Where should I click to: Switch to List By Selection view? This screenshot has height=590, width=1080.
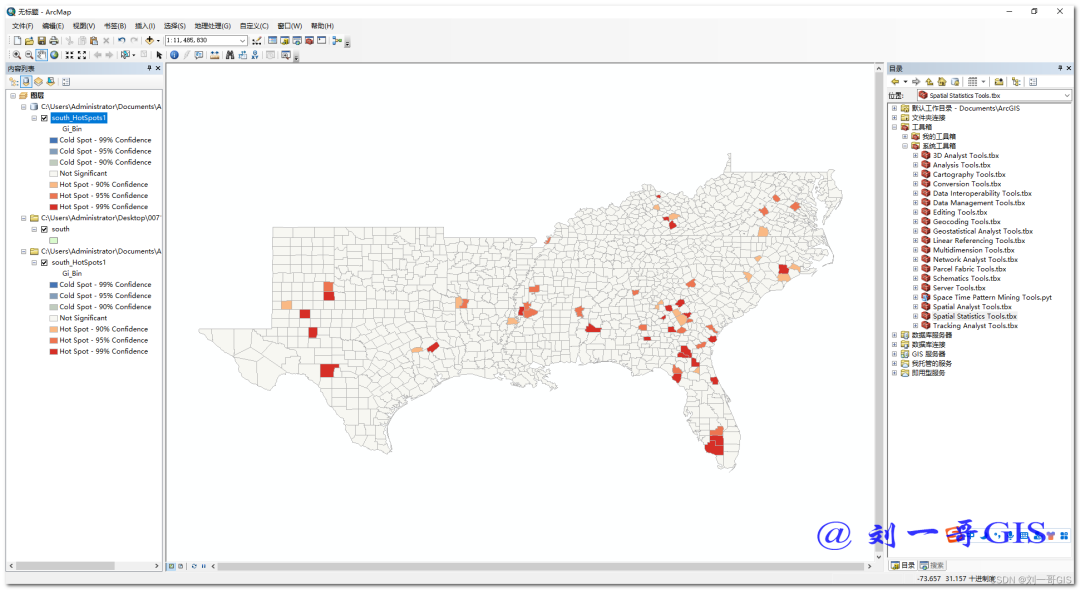50,82
